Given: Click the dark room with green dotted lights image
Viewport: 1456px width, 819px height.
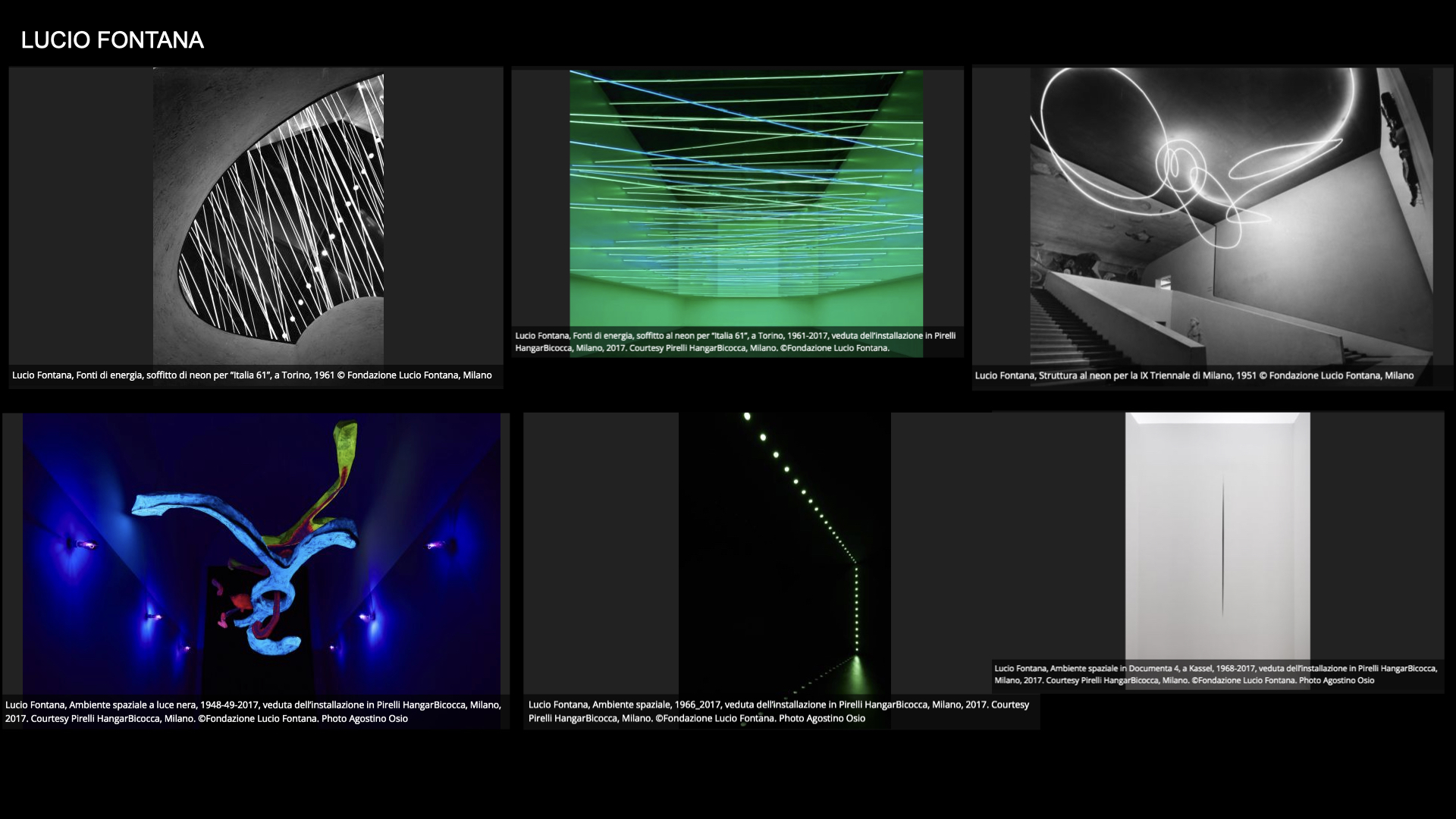Looking at the screenshot, I should coord(784,554).
